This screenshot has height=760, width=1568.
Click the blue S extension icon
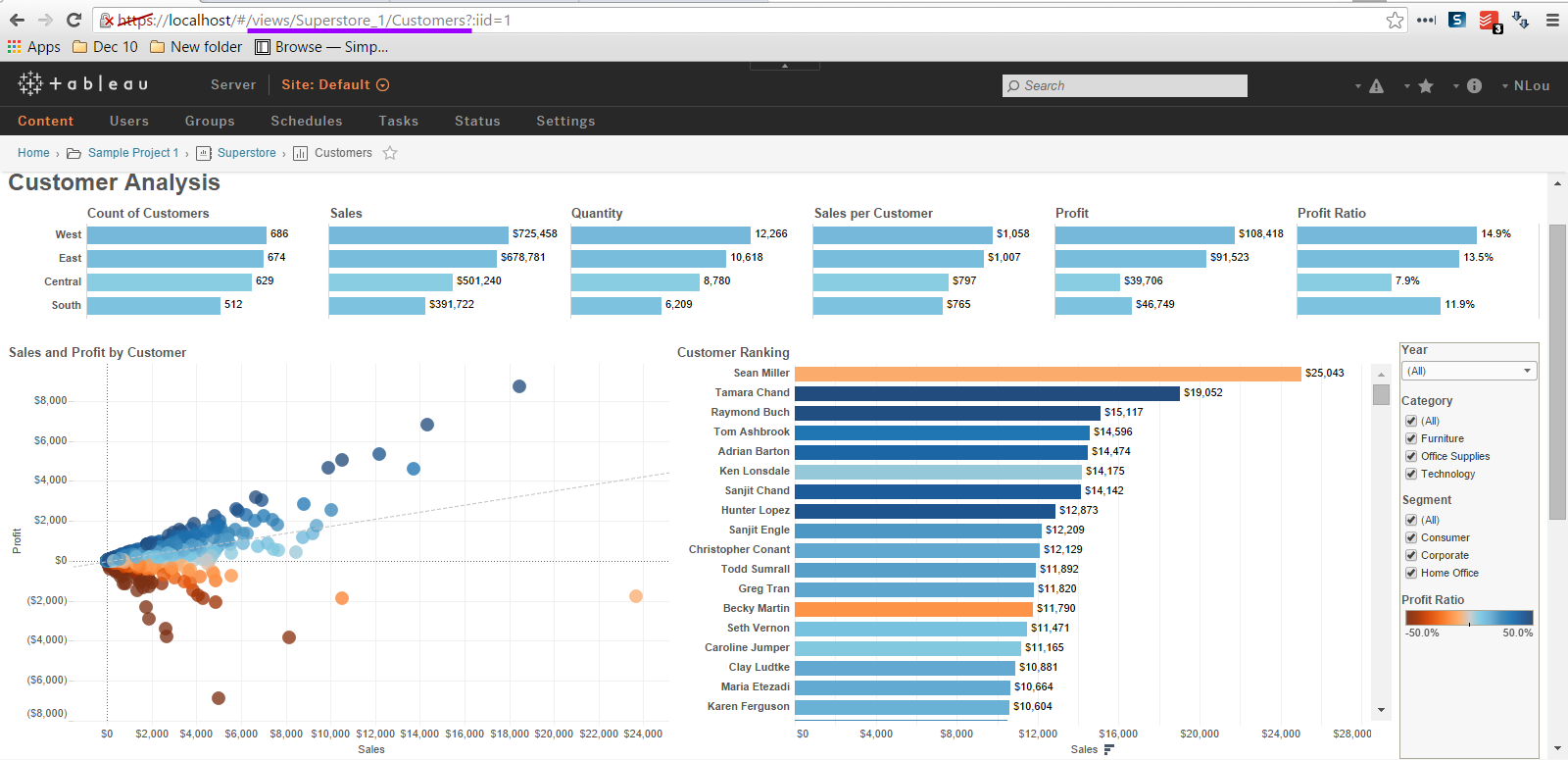coord(1457,19)
